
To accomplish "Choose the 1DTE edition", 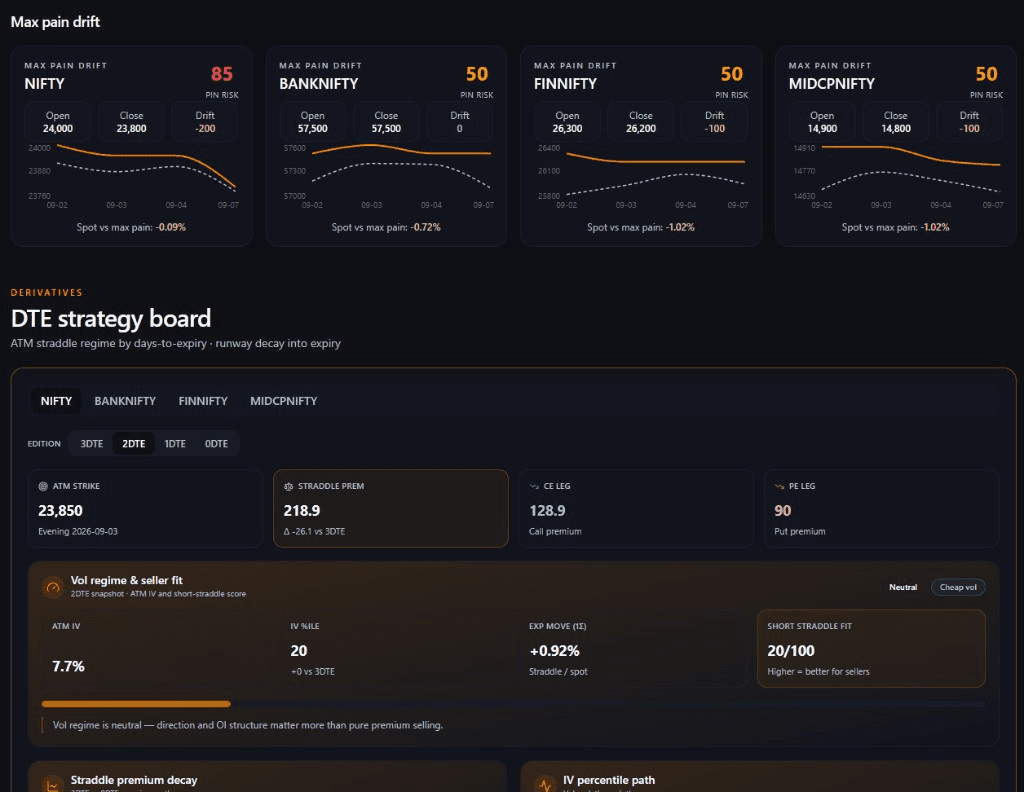I will point(175,443).
